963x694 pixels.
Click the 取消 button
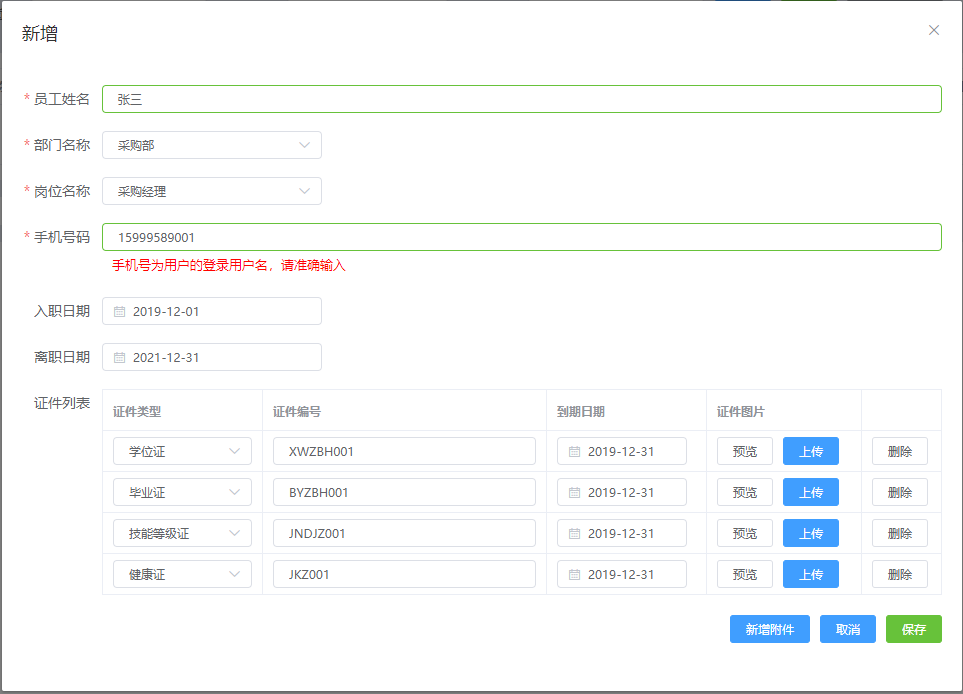848,629
